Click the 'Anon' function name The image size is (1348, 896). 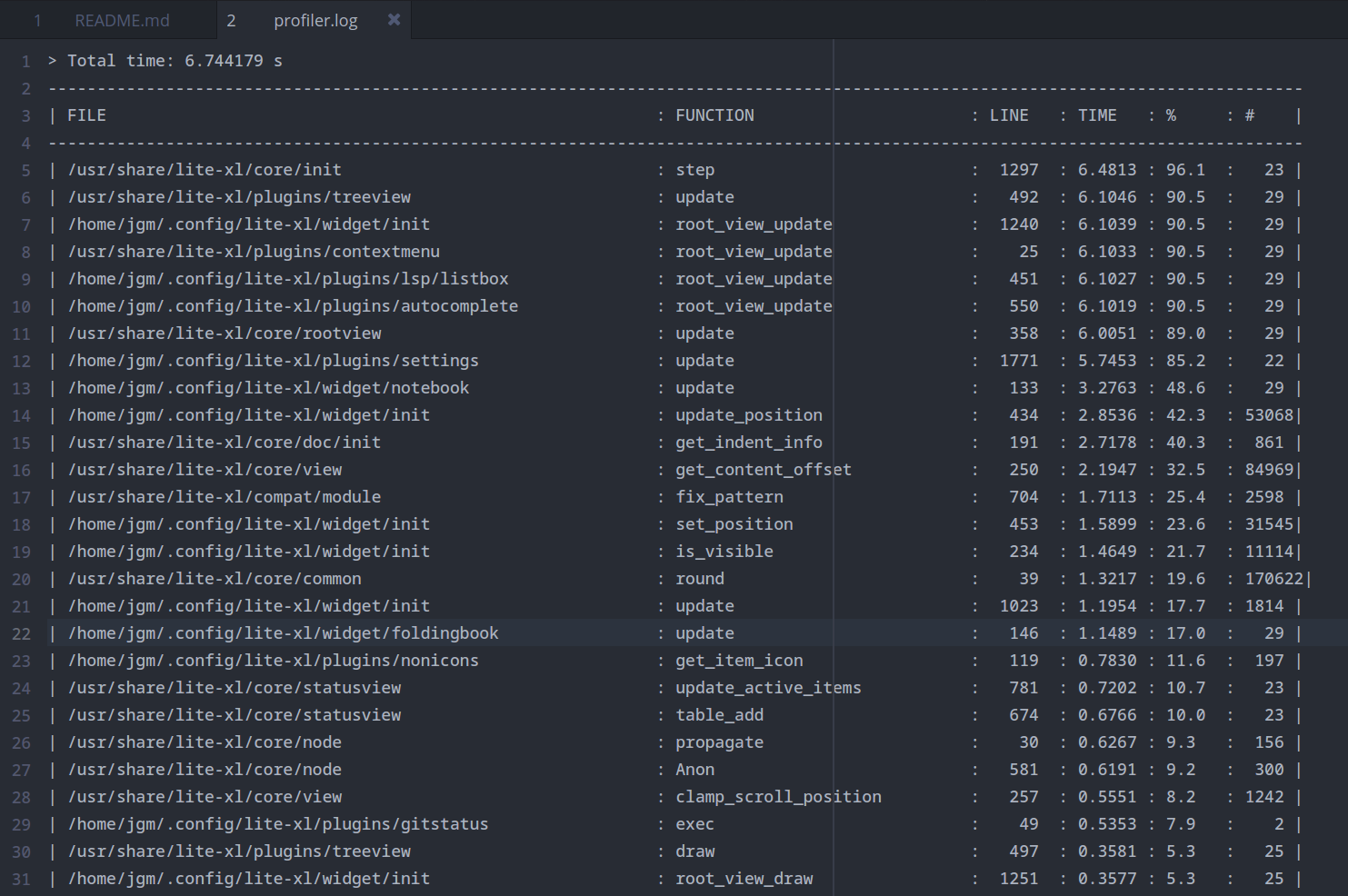point(694,770)
